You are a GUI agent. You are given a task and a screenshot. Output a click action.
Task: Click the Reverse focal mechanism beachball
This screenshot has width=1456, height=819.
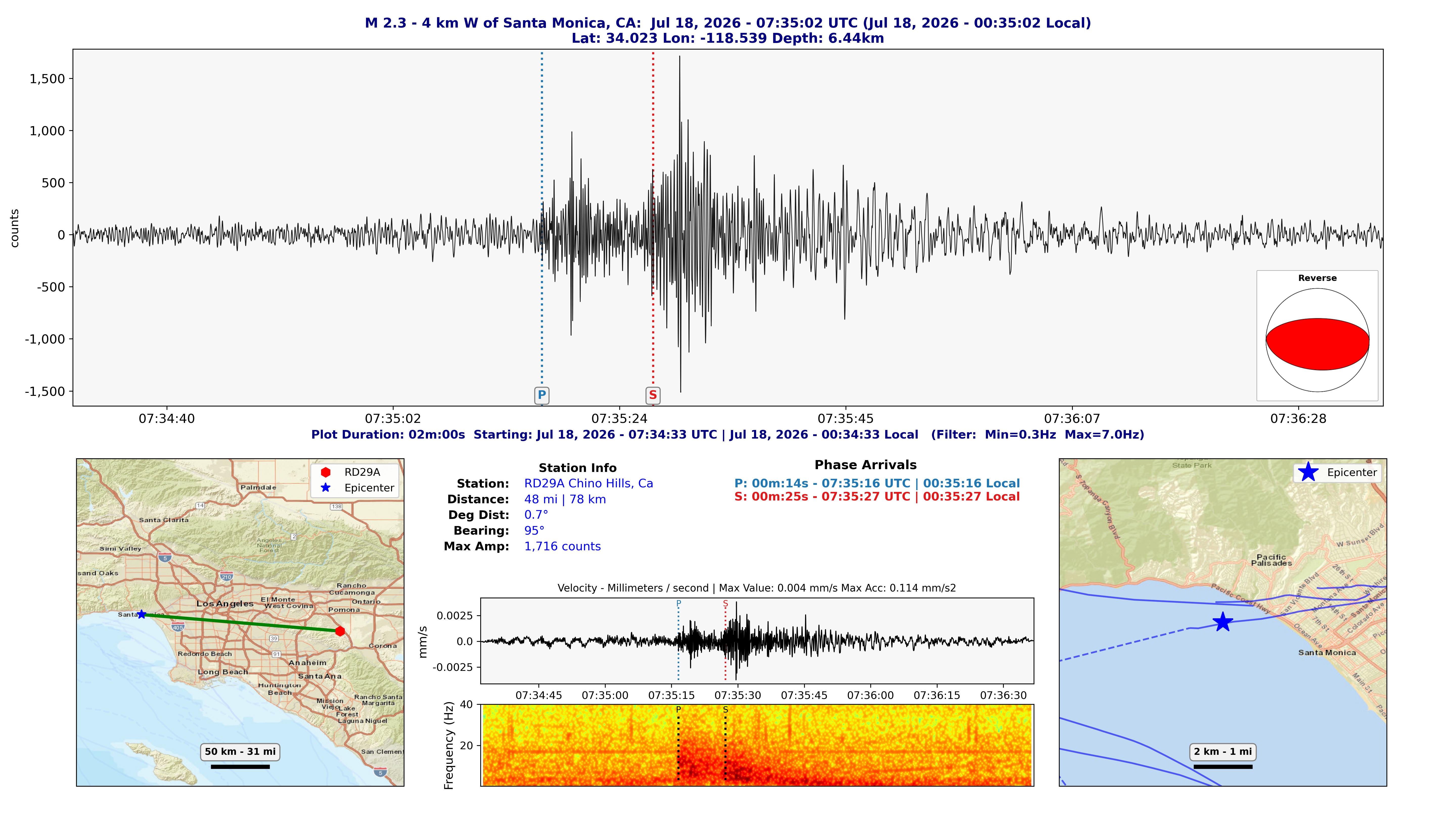pyautogui.click(x=1317, y=340)
